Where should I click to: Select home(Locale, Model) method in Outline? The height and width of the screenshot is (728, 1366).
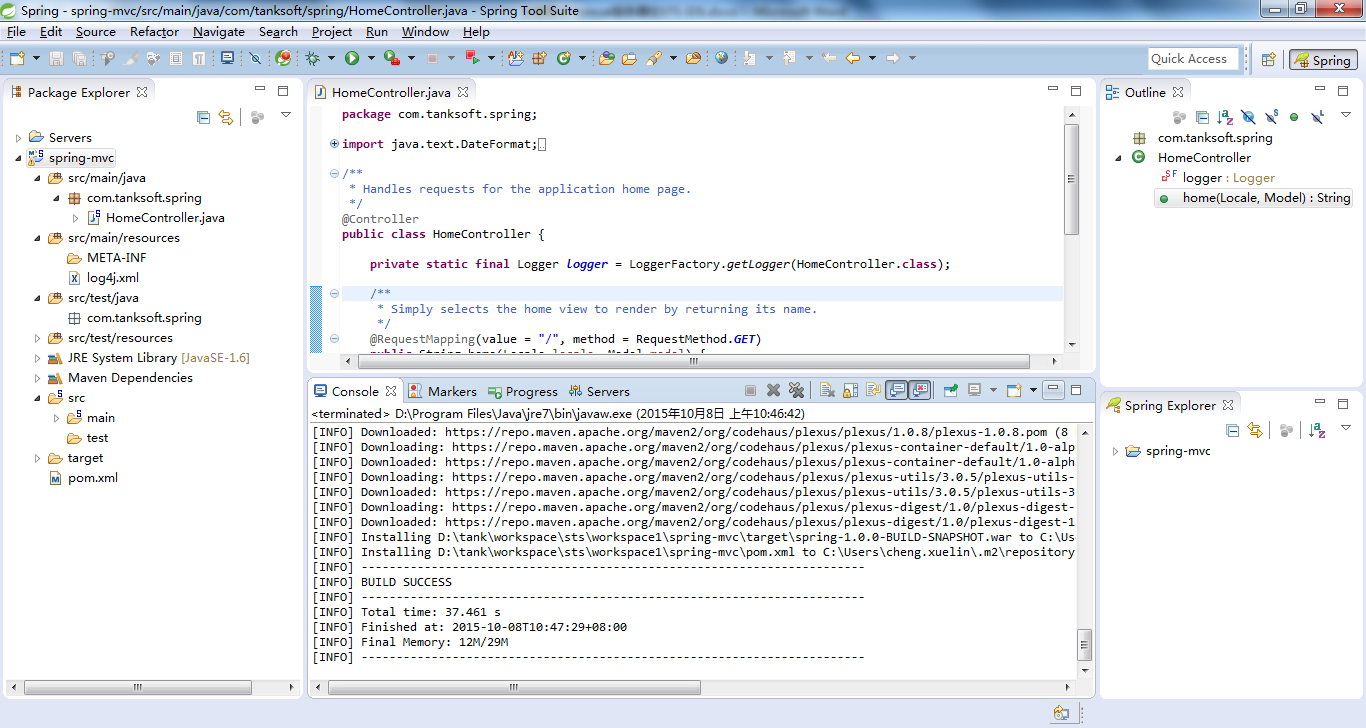tap(1254, 198)
